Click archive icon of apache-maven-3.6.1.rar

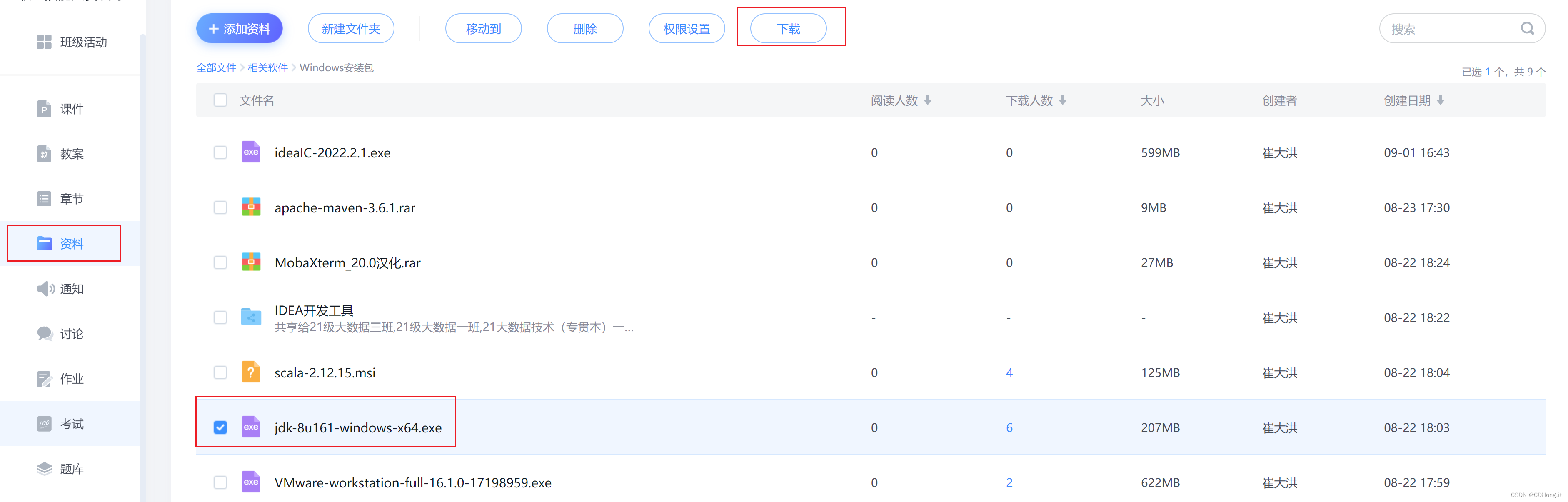click(x=251, y=207)
